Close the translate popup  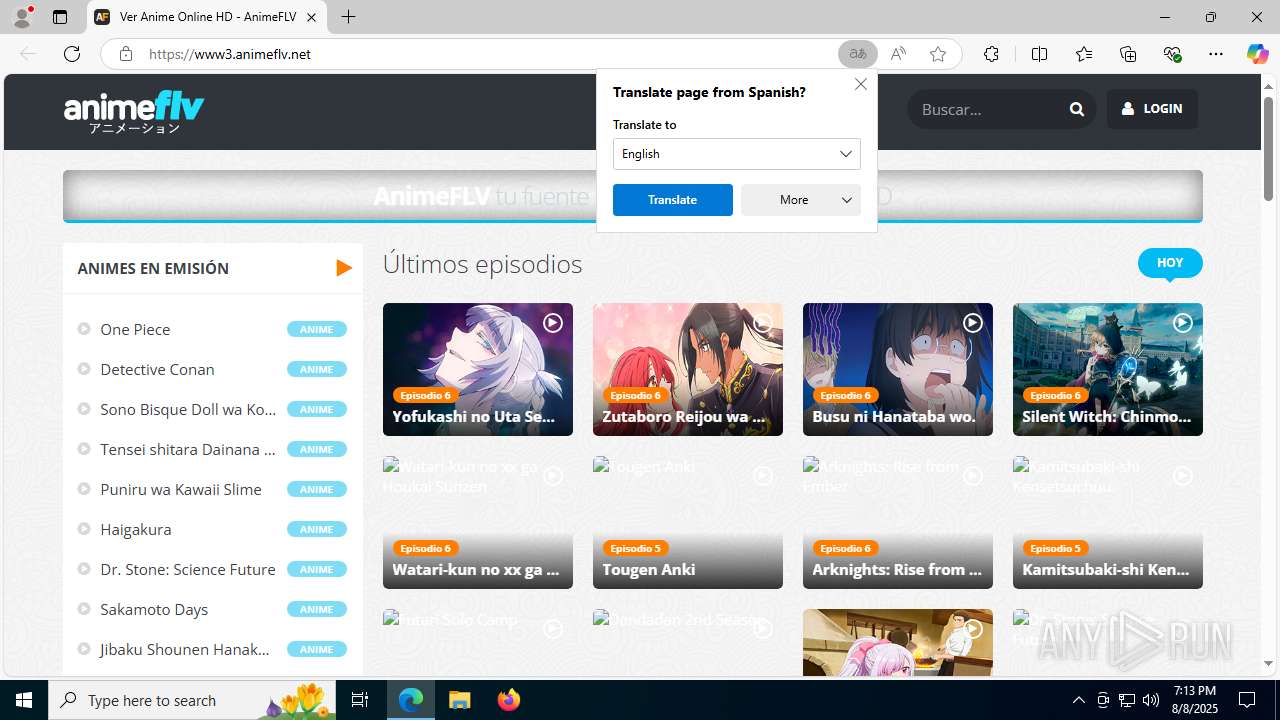coord(860,84)
